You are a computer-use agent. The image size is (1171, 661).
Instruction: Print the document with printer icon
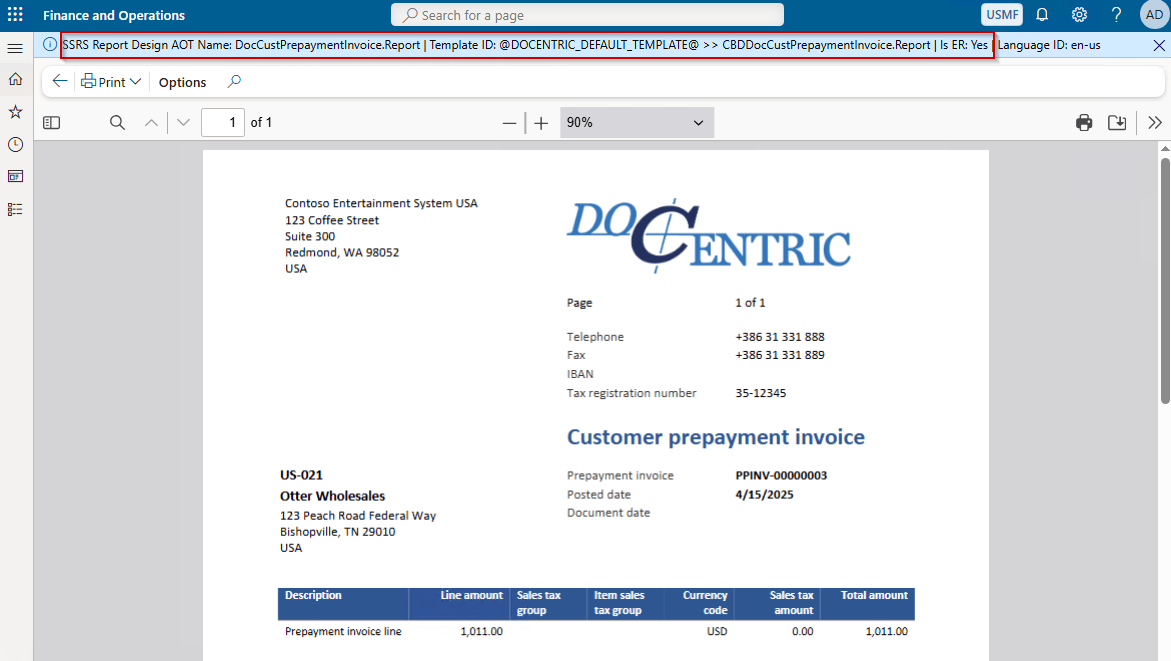click(1084, 122)
